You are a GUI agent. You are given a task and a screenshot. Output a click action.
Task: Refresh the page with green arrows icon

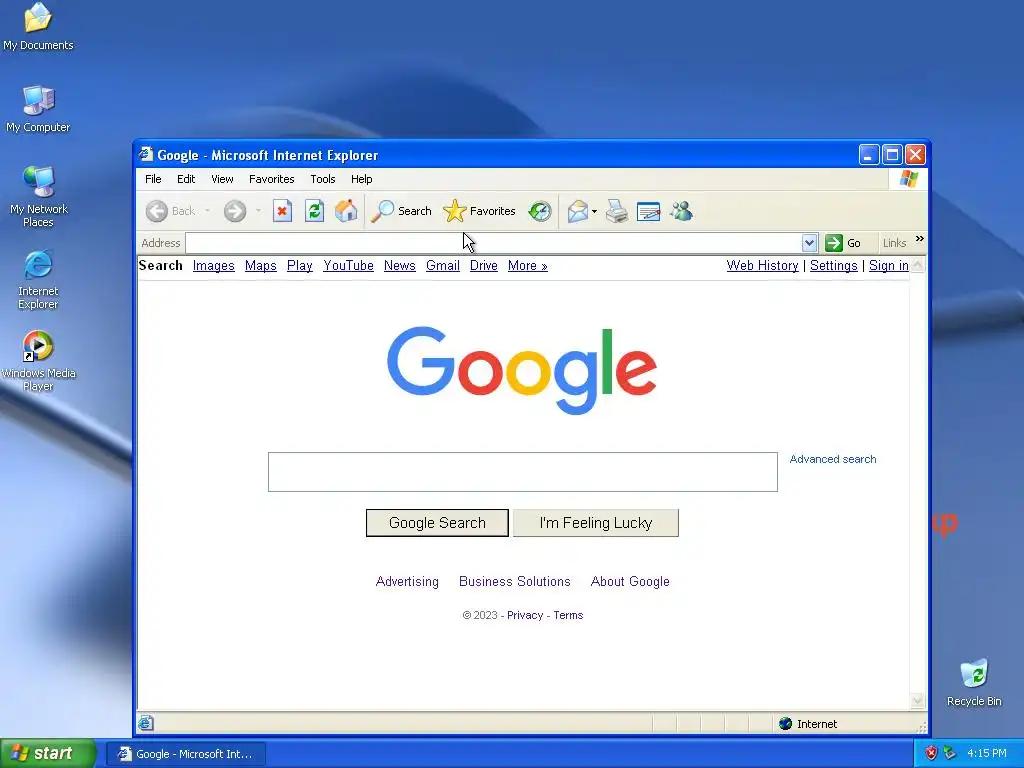click(x=314, y=211)
